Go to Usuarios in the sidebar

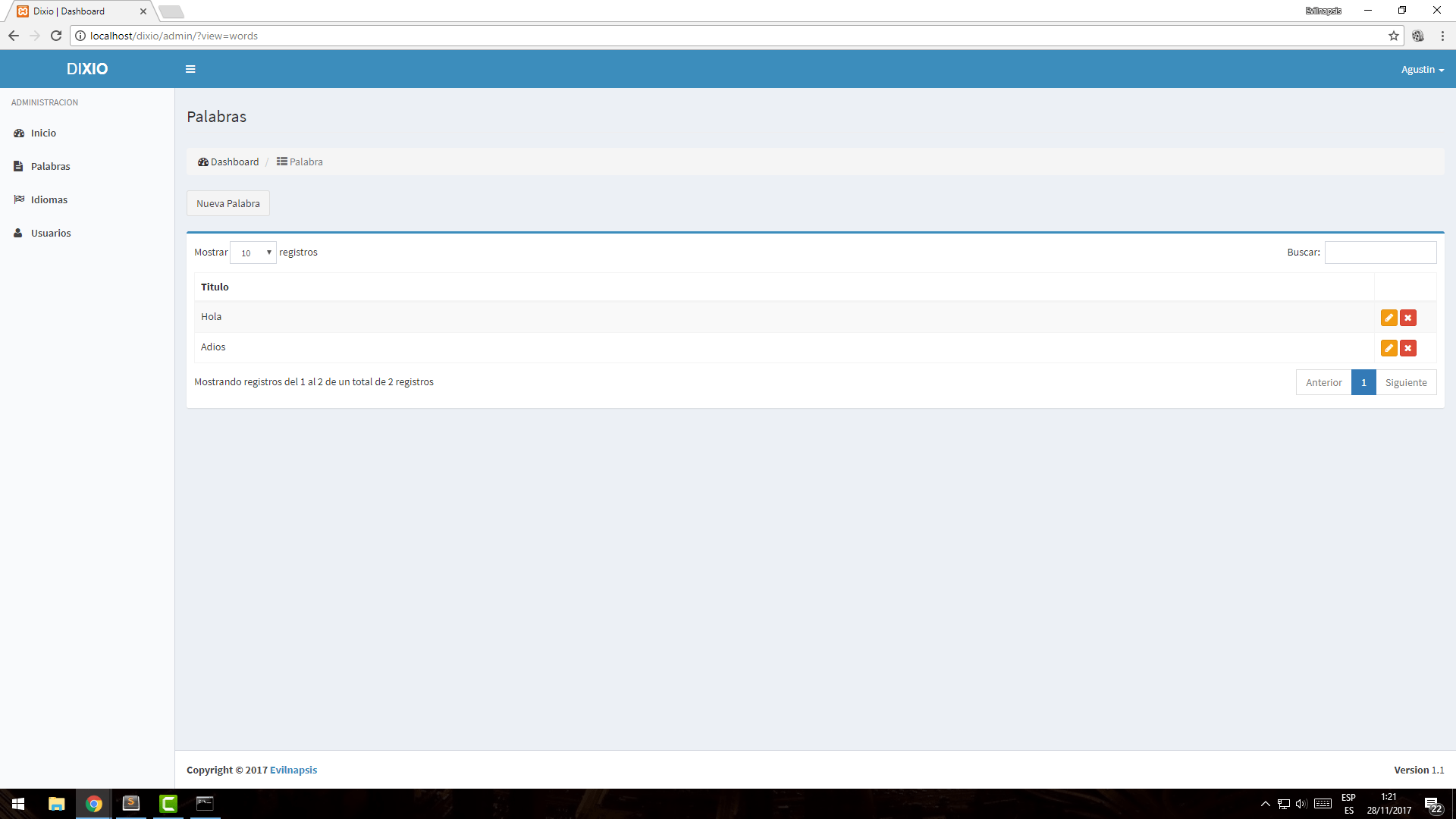[51, 233]
